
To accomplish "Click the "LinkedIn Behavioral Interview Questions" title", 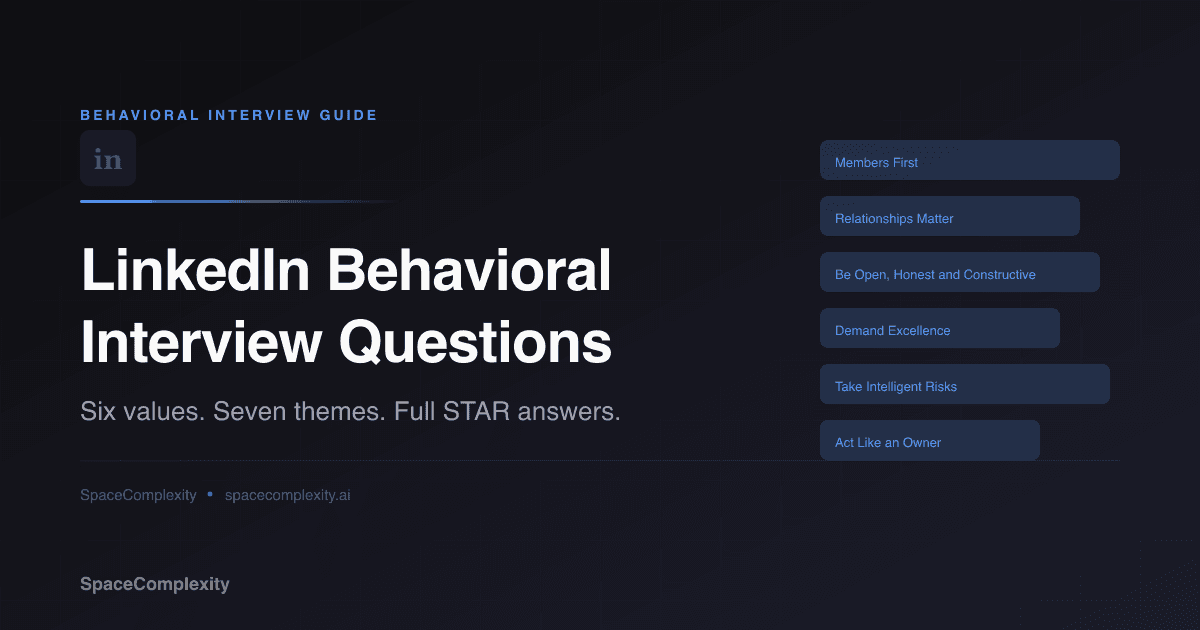I will (x=346, y=307).
